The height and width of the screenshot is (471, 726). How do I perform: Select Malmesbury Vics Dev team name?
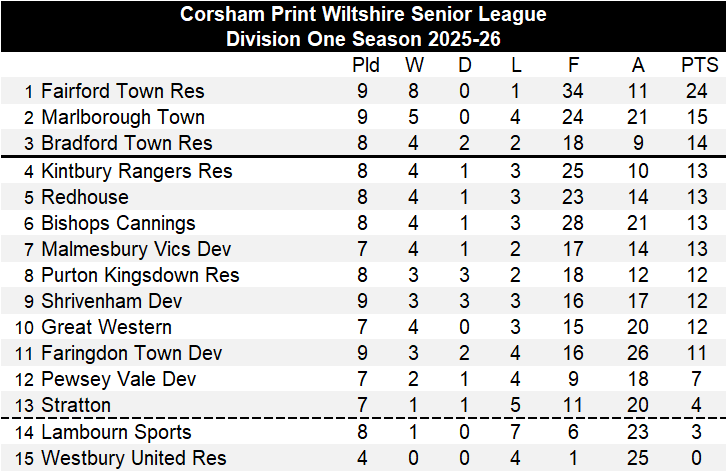136,249
